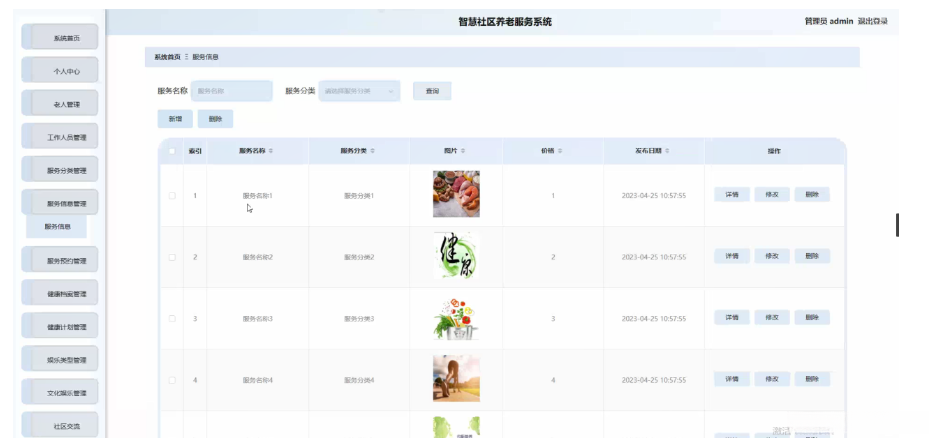Open the runner thumbnail in row 4
942x442 pixels.
click(x=456, y=378)
